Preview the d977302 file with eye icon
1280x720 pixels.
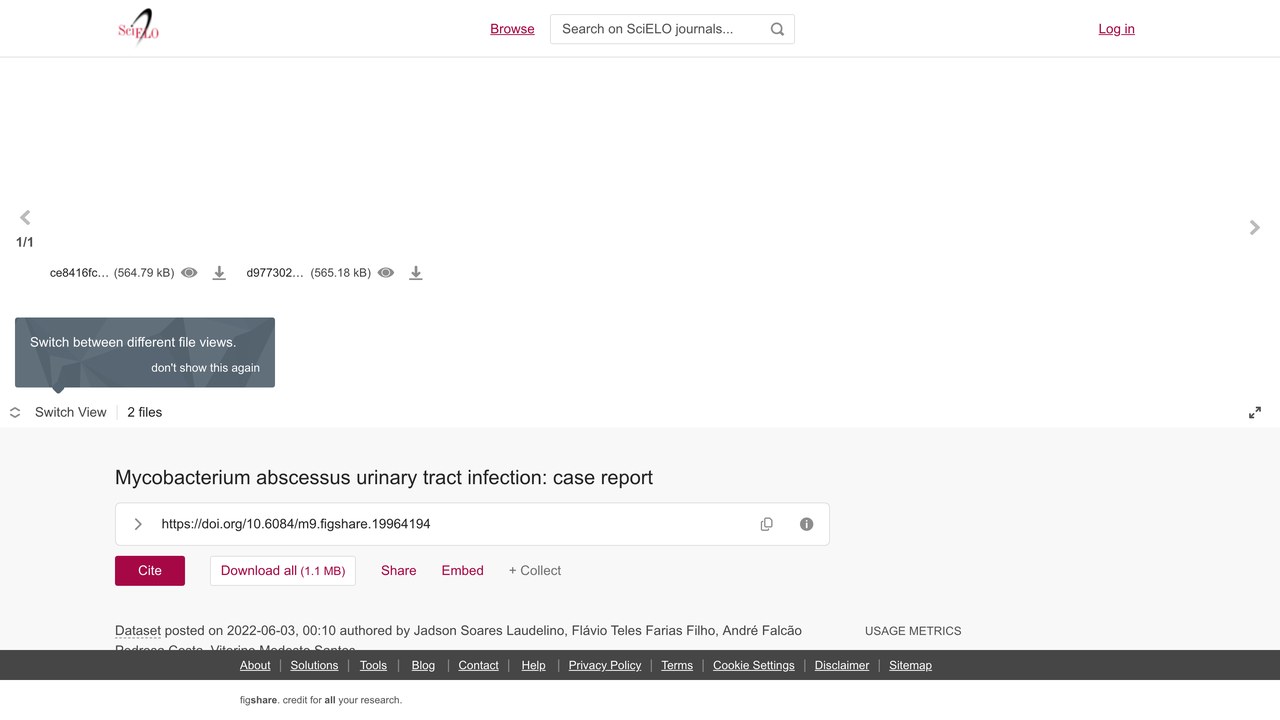pyautogui.click(x=386, y=273)
